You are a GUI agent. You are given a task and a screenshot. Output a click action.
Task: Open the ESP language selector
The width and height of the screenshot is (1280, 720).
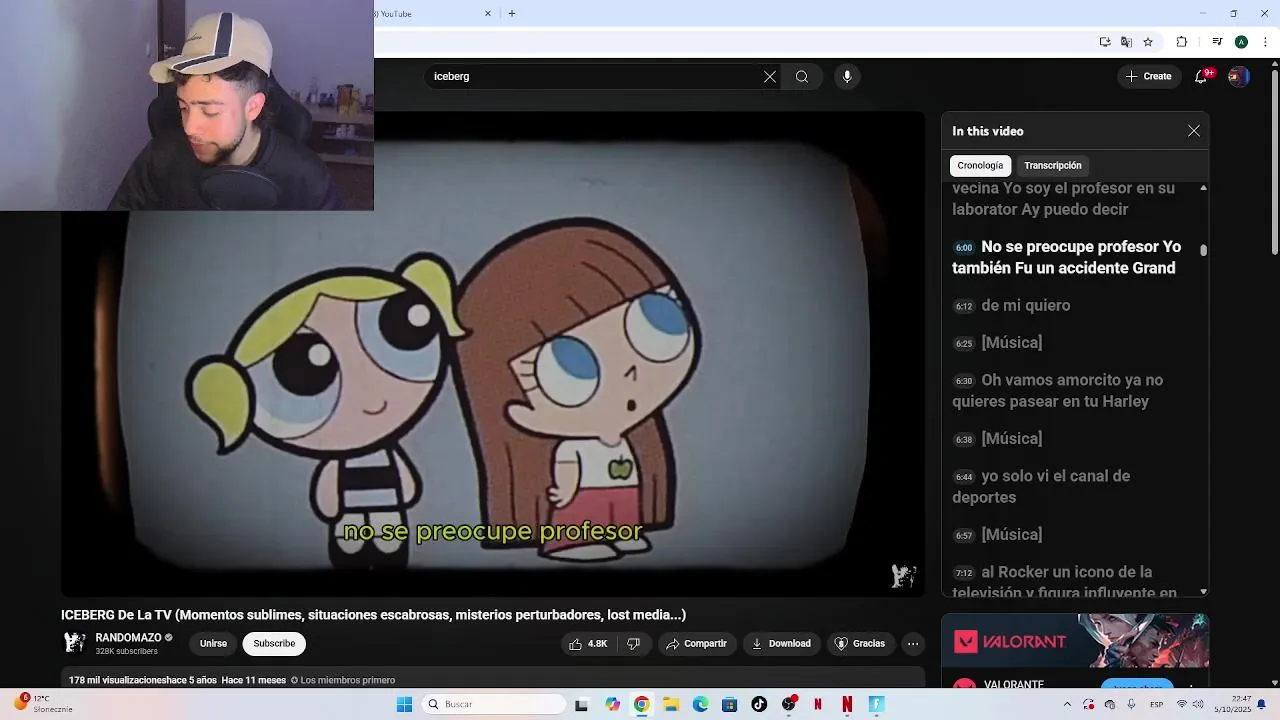(x=1157, y=704)
